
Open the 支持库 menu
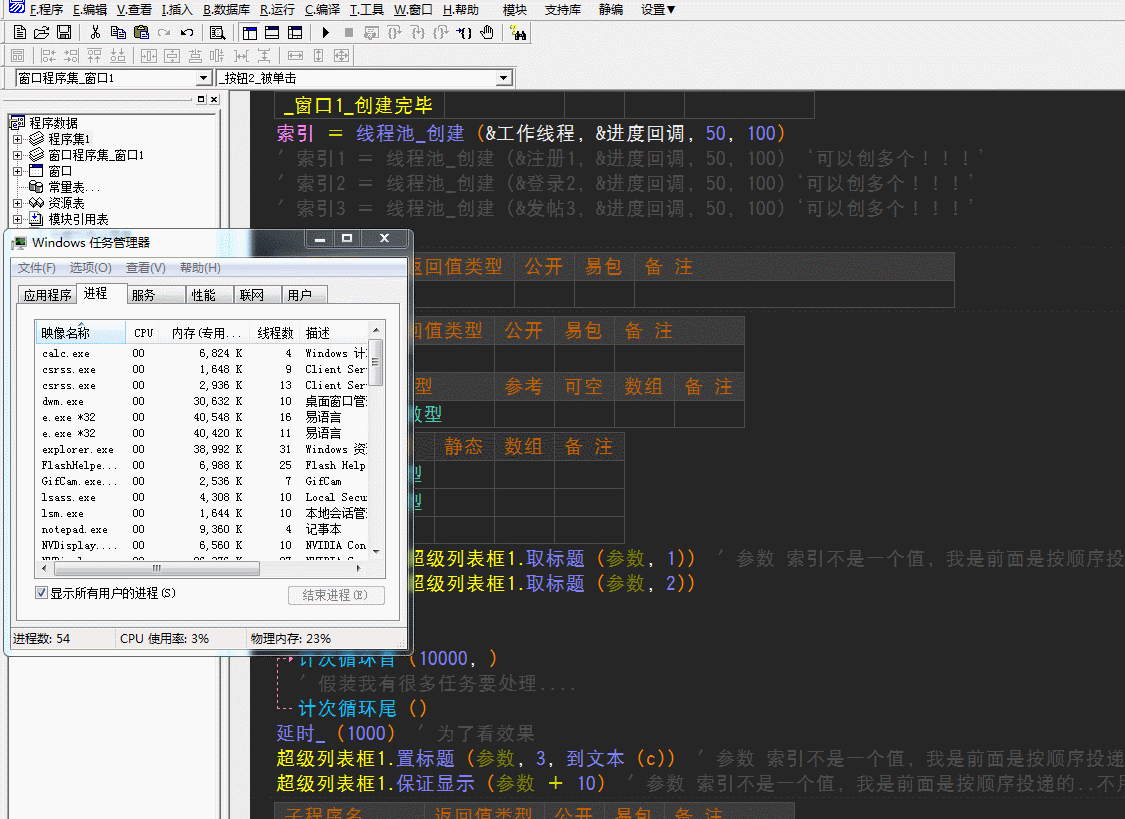tap(562, 9)
